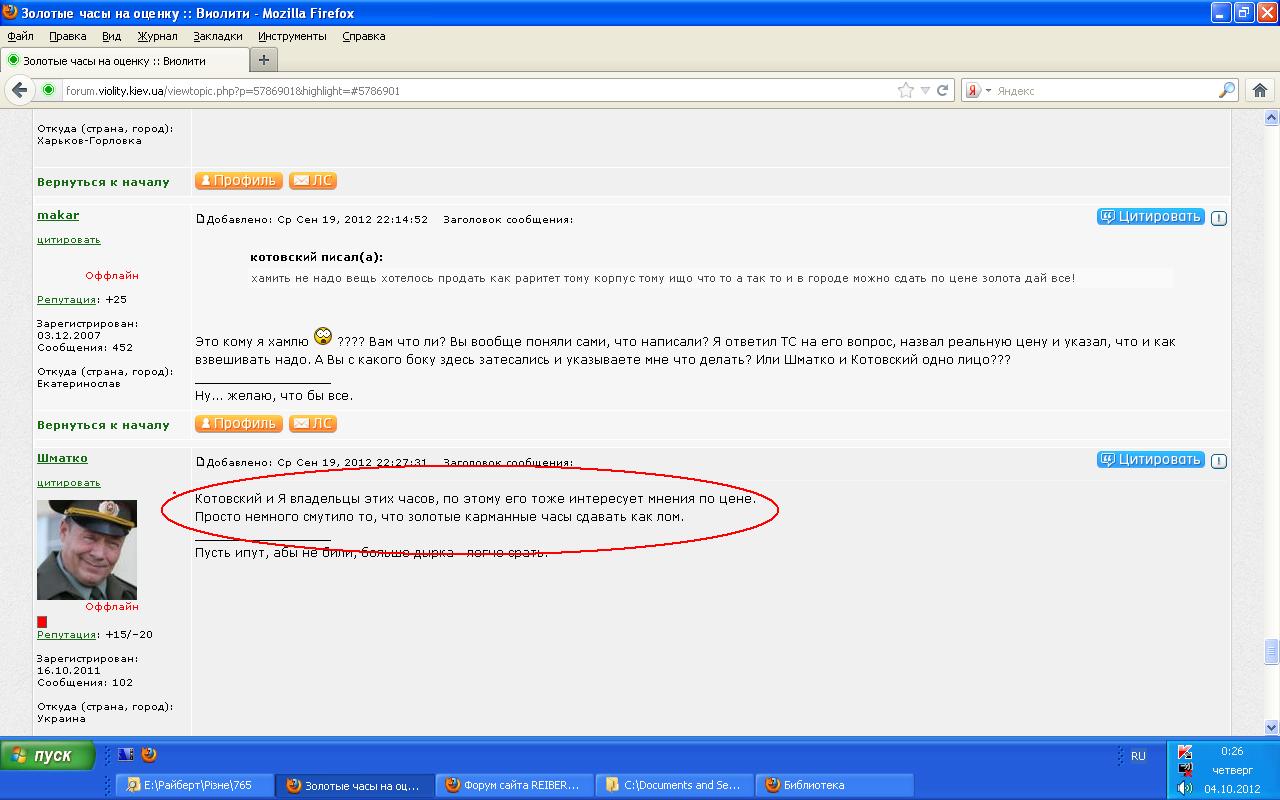Click the page scrollbar thumb
The image size is (1280, 800).
(x=1271, y=652)
